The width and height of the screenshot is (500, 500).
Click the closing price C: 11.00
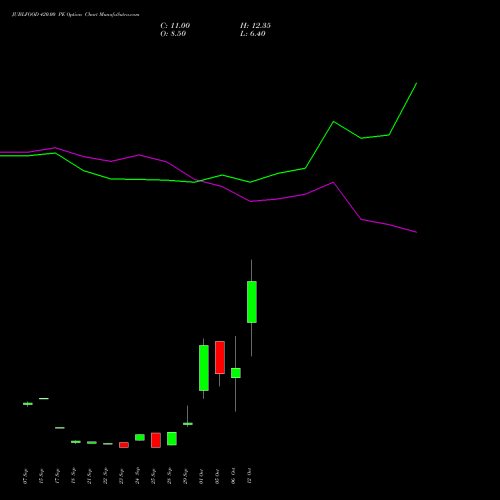click(x=175, y=26)
